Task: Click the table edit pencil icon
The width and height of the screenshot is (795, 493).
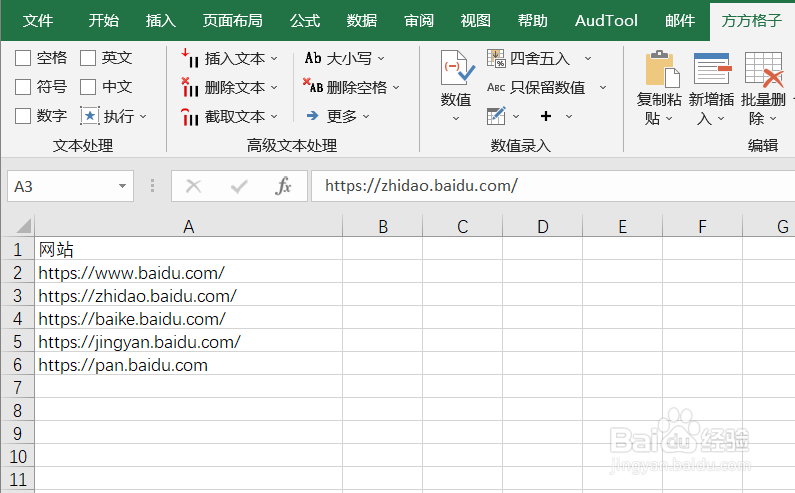Action: click(496, 116)
